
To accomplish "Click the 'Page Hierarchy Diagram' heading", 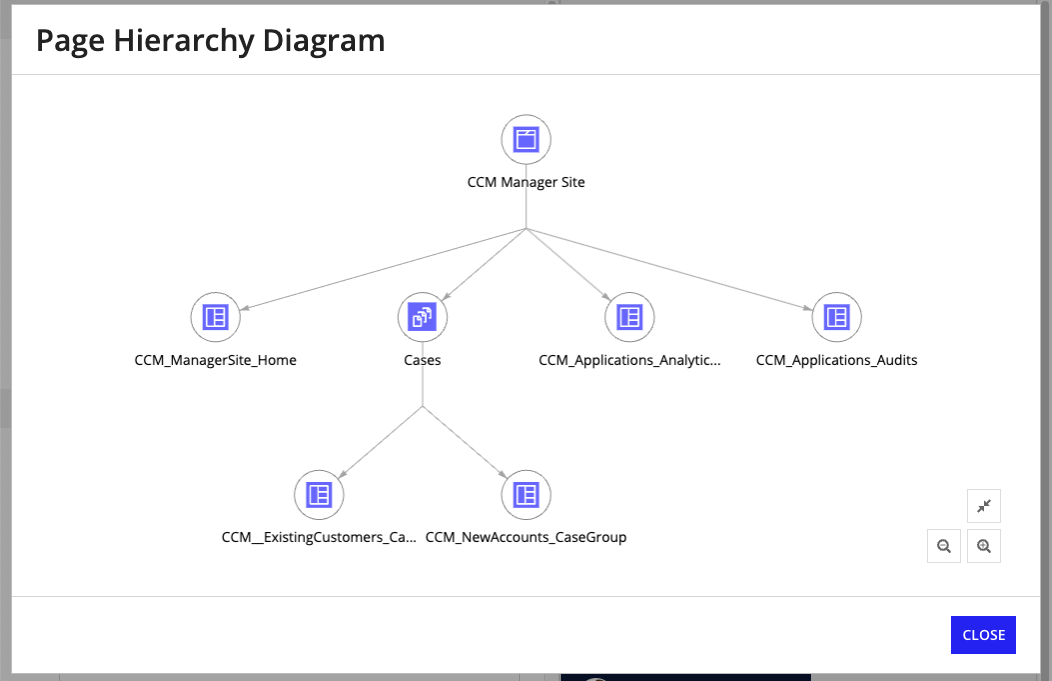I will pos(211,40).
